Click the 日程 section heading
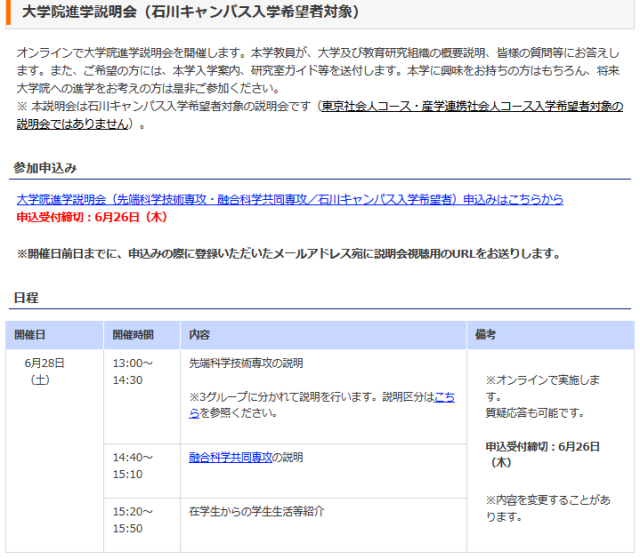The image size is (640, 559). tap(27, 298)
